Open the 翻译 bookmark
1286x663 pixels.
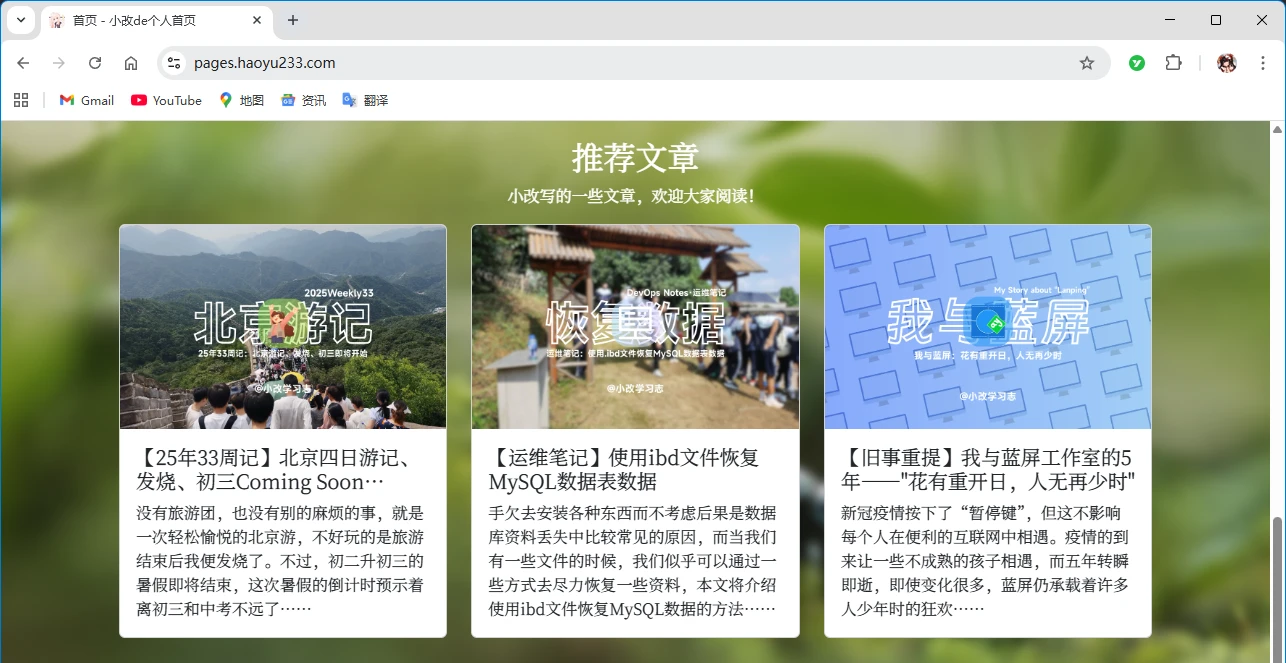365,100
